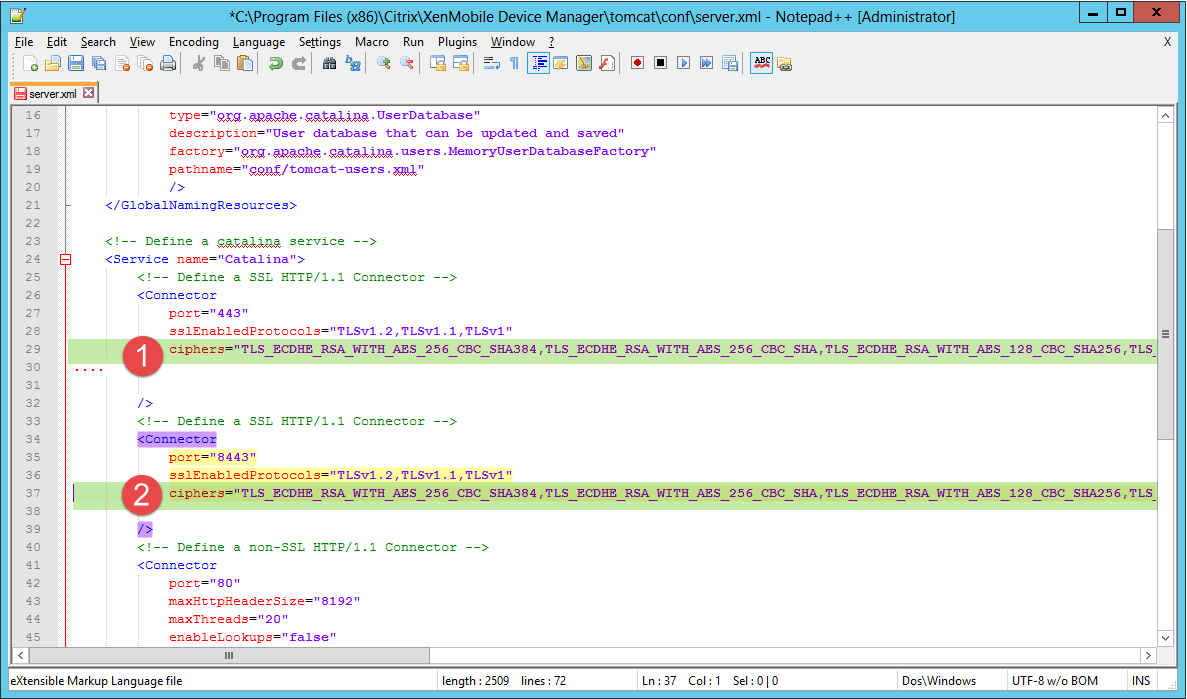Click the vertical scrollbar thumb
1187x699 pixels.
[1165, 334]
